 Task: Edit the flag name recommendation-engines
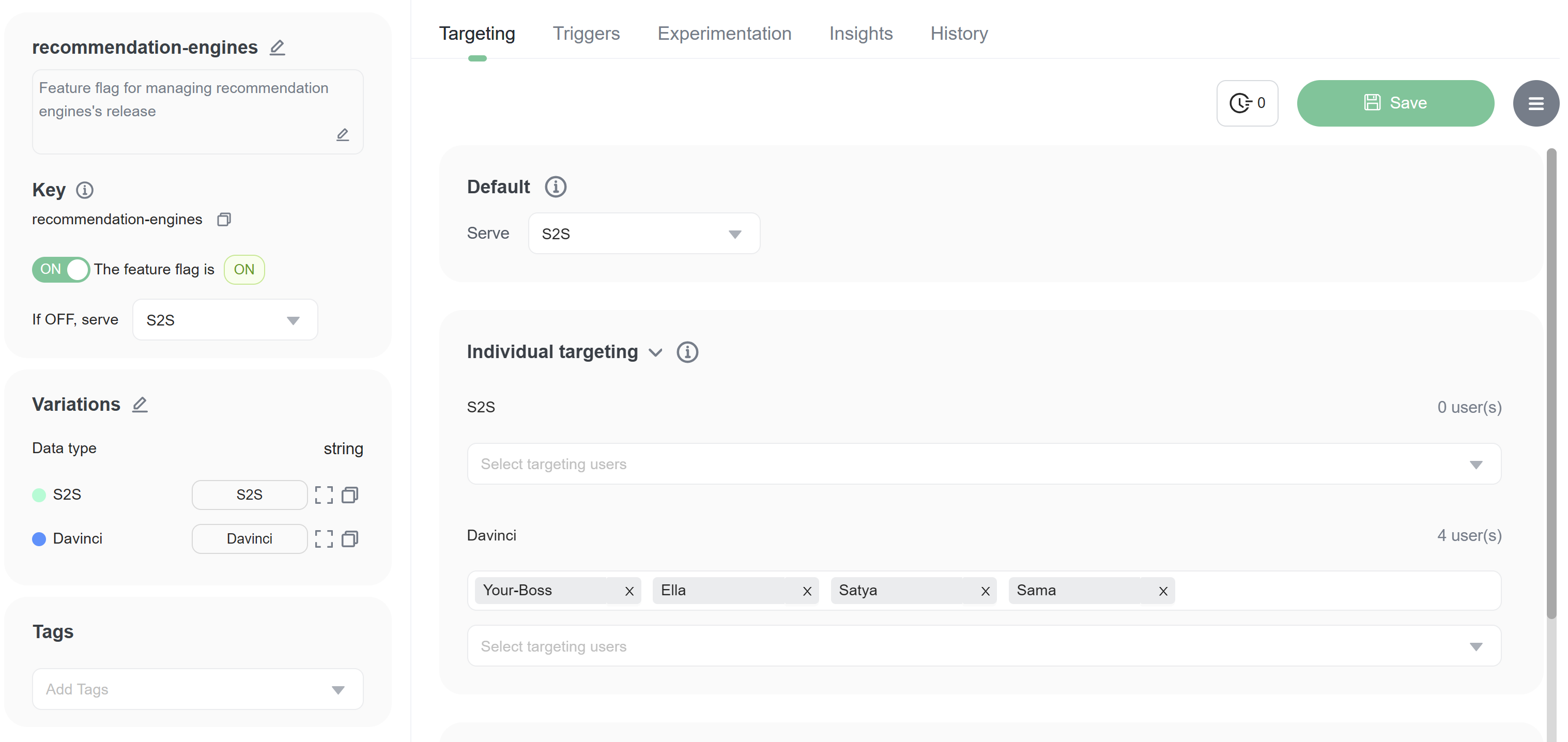(277, 48)
